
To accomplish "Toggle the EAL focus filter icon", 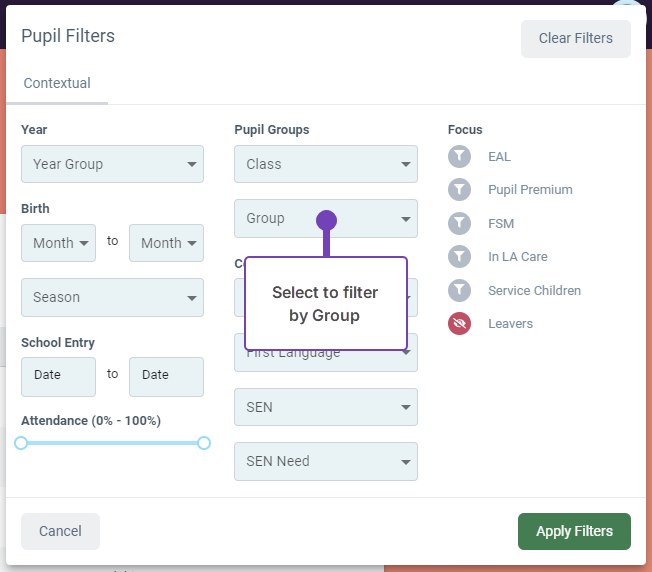I will tap(459, 157).
